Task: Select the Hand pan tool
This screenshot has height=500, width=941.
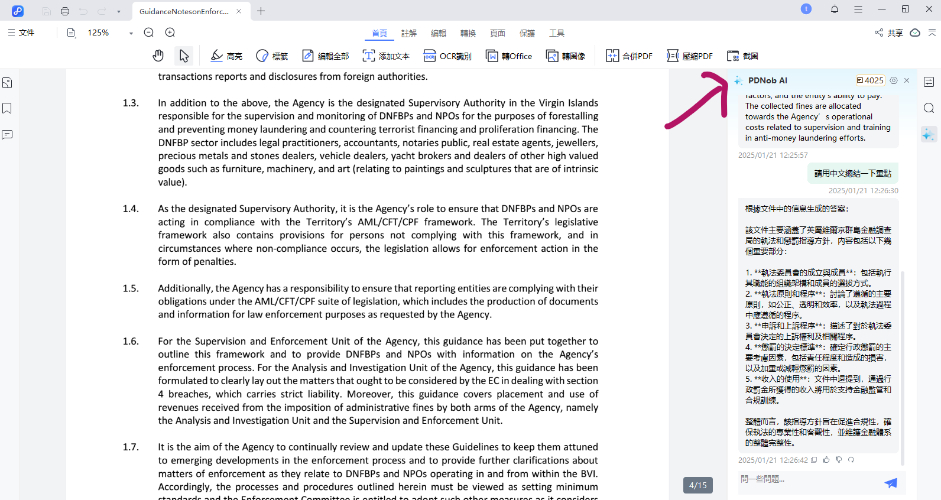Action: 158,56
